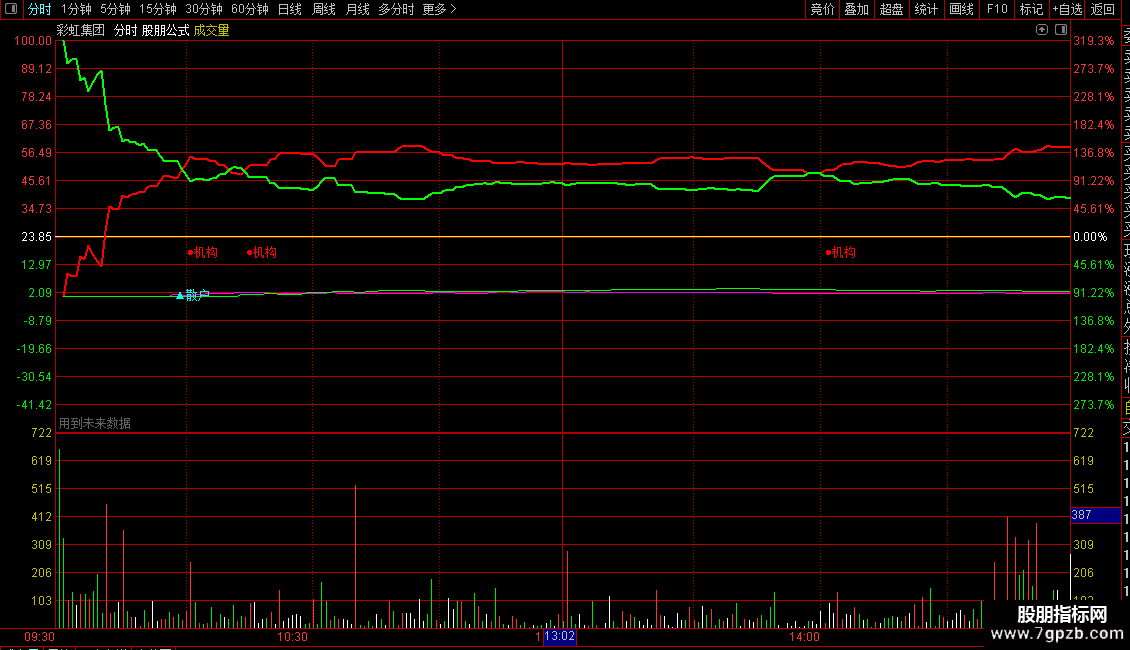
Task: Click the 返回 back button
Action: tap(1103, 9)
